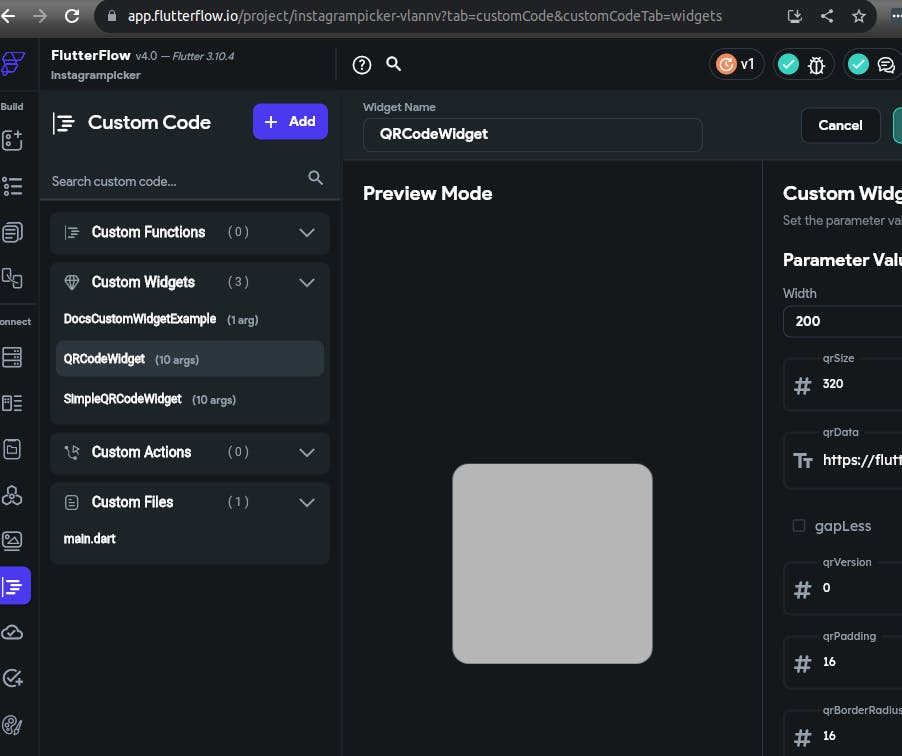Click the bug debug icon
Screen dimensions: 902x756
pos(816,65)
